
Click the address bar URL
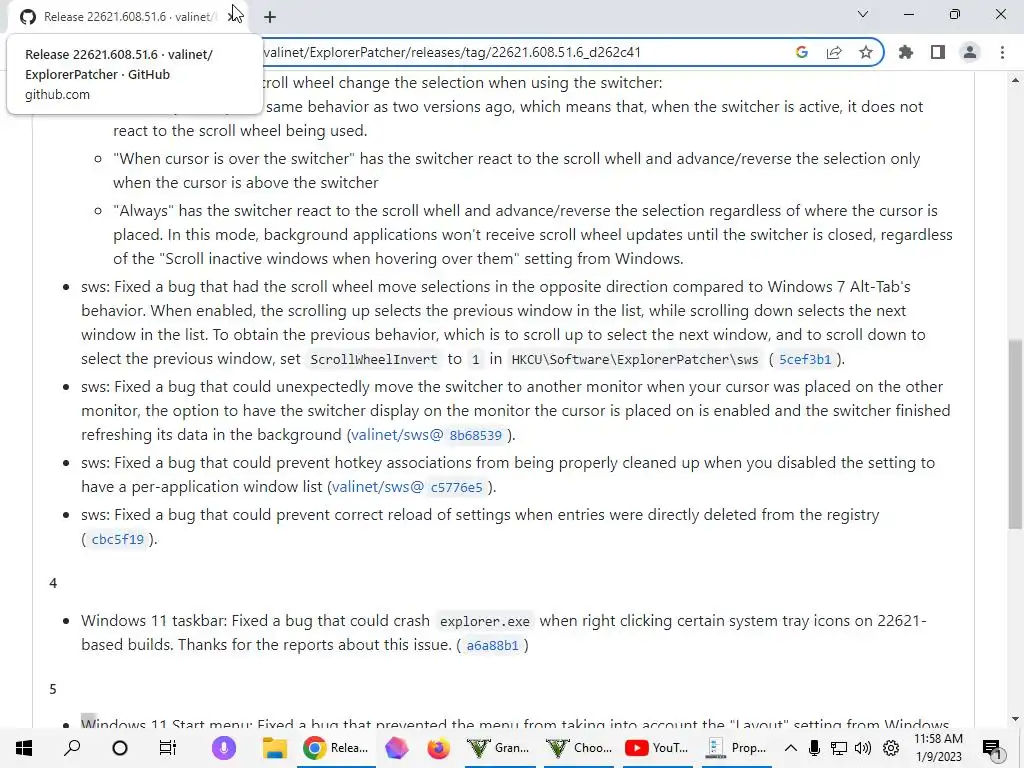click(x=452, y=52)
